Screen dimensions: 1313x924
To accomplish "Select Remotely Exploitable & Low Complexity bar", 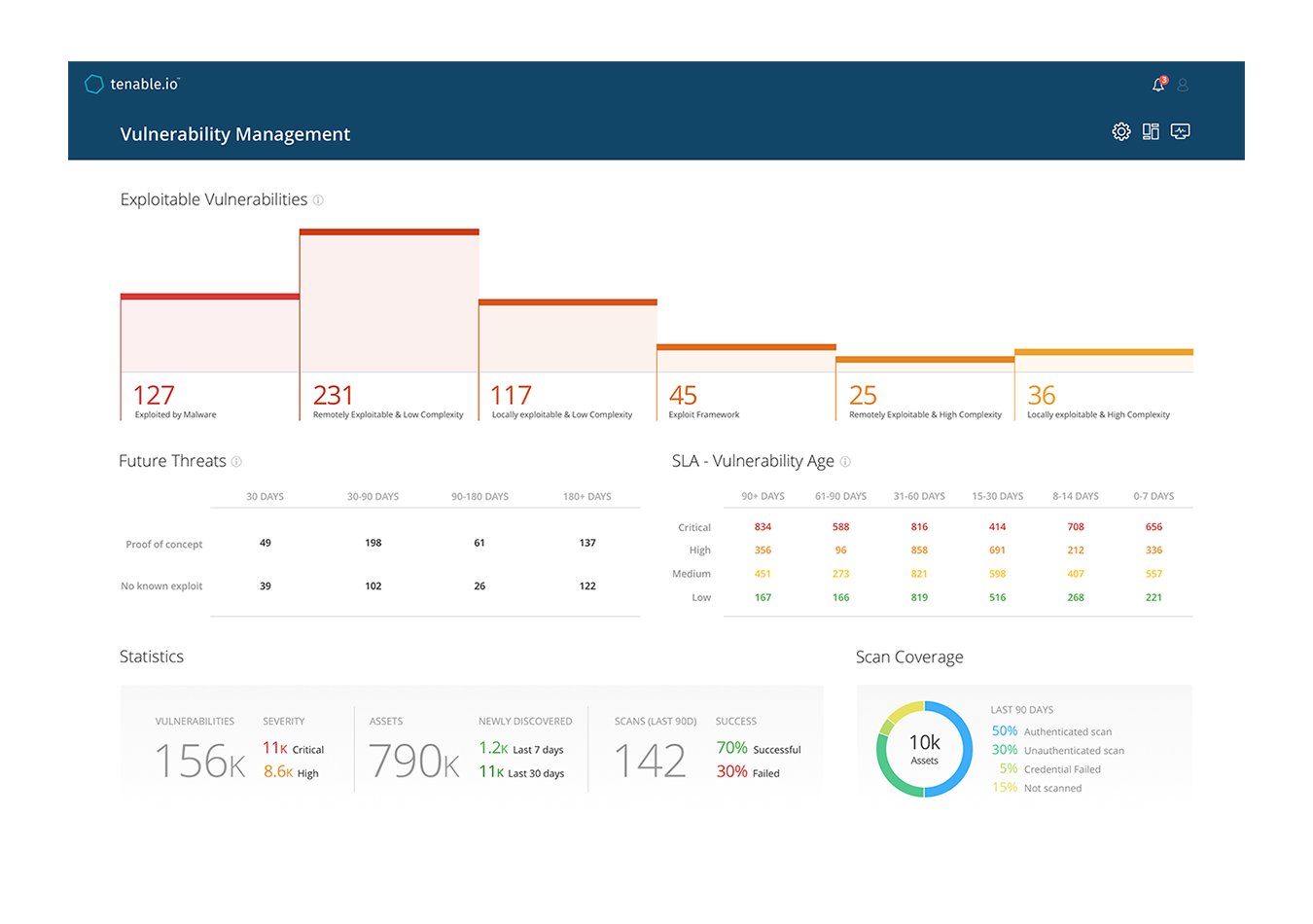I will pos(389,302).
